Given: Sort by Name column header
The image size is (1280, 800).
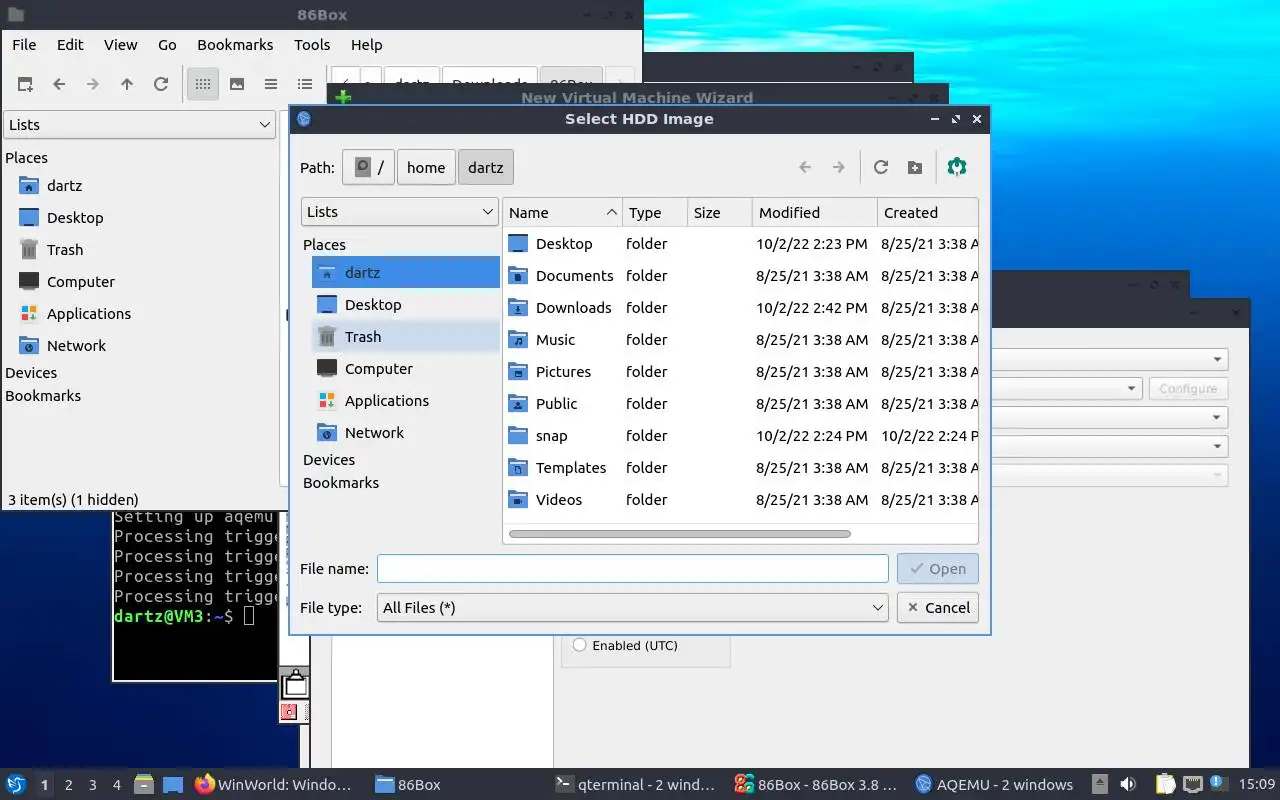Looking at the screenshot, I should (x=562, y=212).
